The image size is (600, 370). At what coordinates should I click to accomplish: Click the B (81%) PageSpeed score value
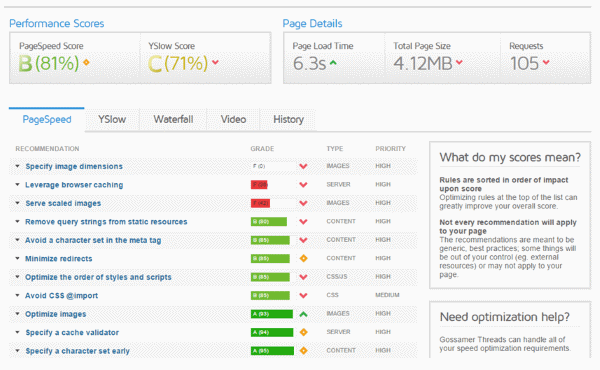tap(49, 63)
